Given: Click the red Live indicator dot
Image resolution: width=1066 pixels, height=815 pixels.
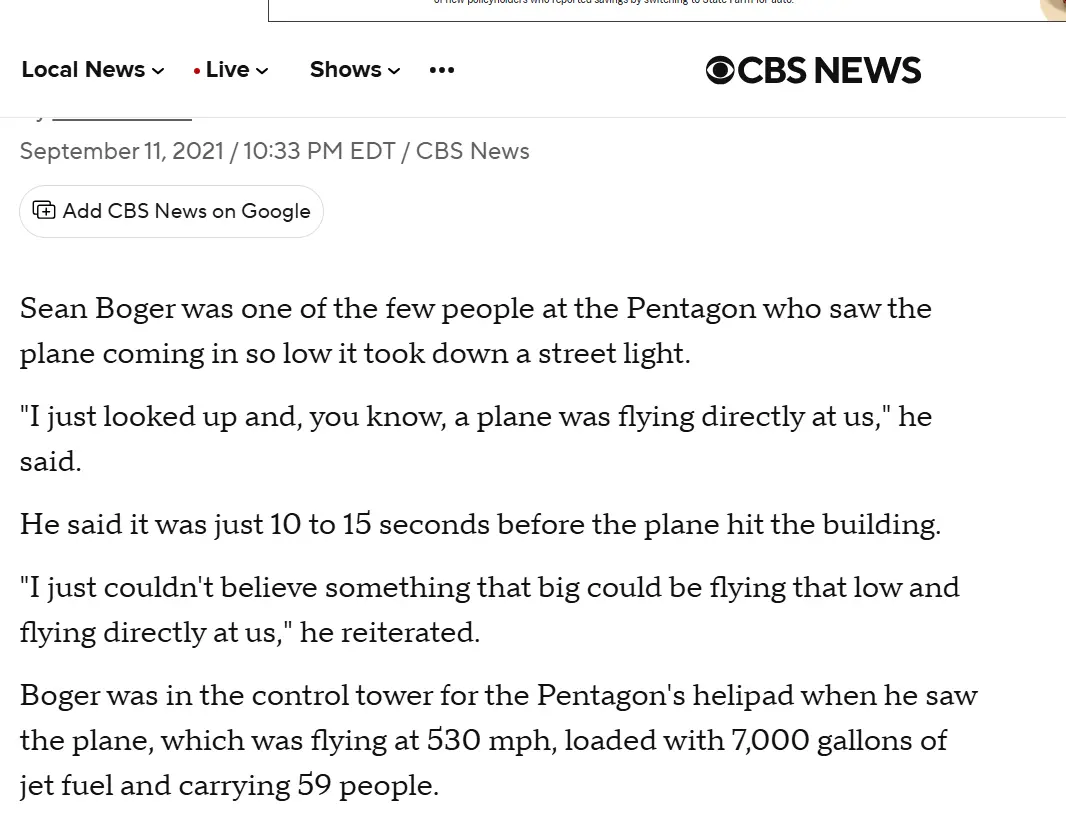Looking at the screenshot, I should pos(197,71).
